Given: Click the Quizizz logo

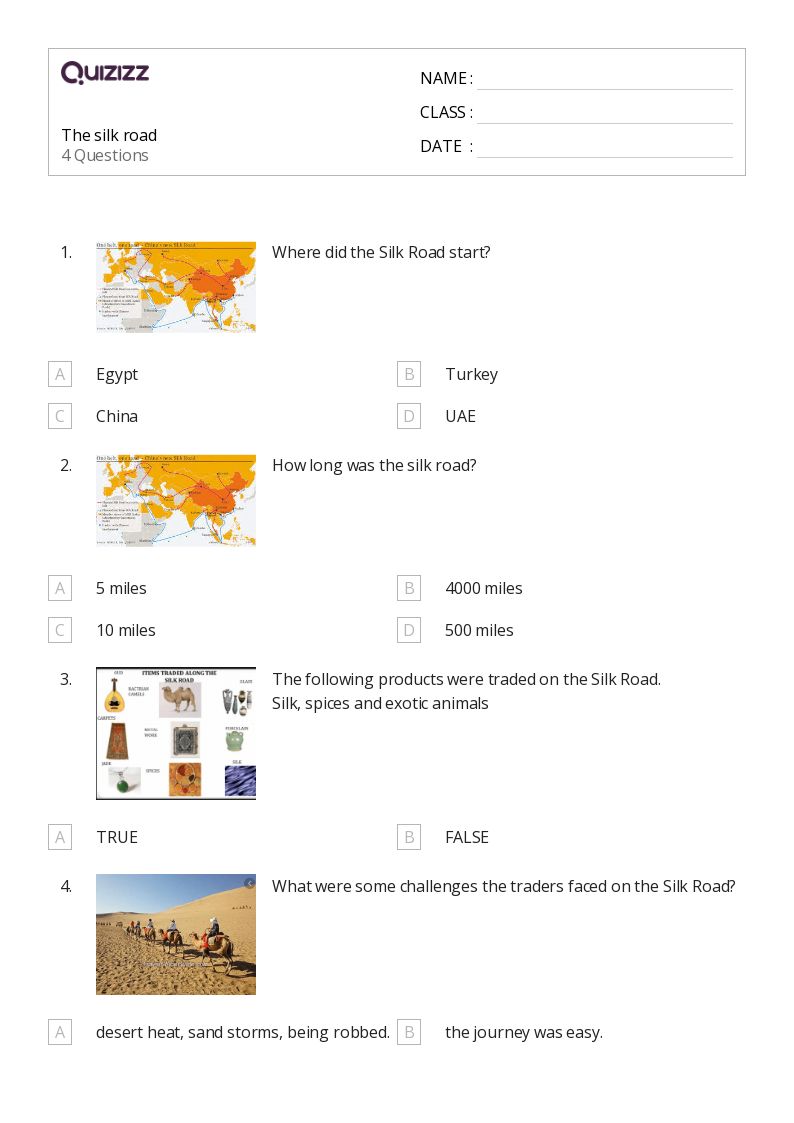Looking at the screenshot, I should coord(105,72).
